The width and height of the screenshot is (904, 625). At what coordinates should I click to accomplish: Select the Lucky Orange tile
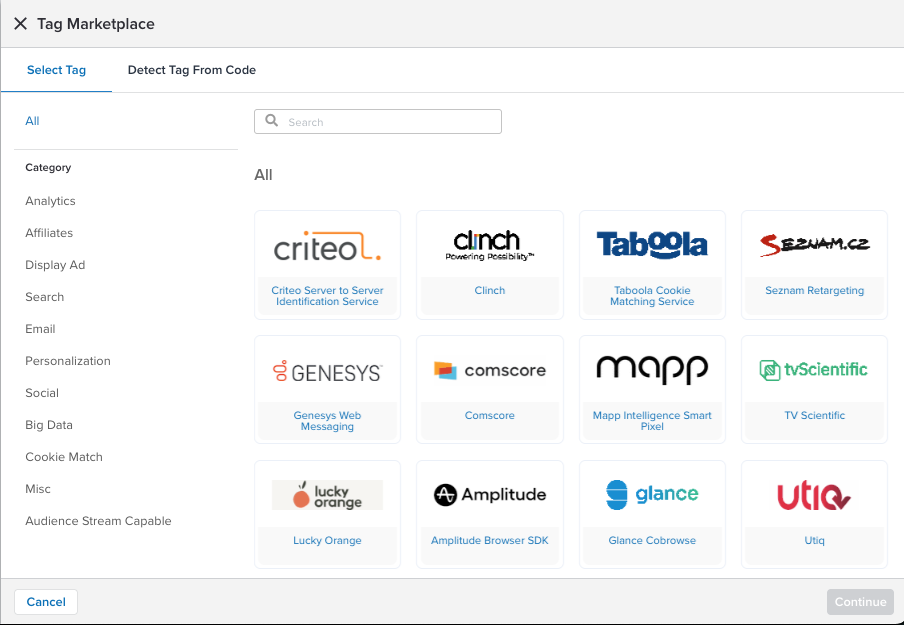pyautogui.click(x=327, y=513)
